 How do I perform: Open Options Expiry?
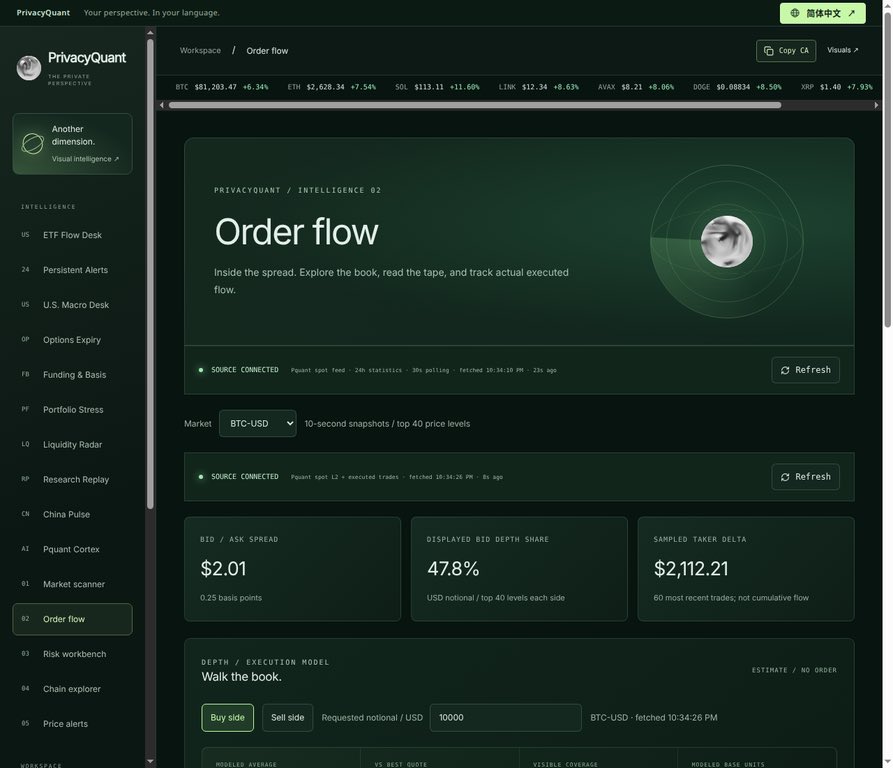72,340
